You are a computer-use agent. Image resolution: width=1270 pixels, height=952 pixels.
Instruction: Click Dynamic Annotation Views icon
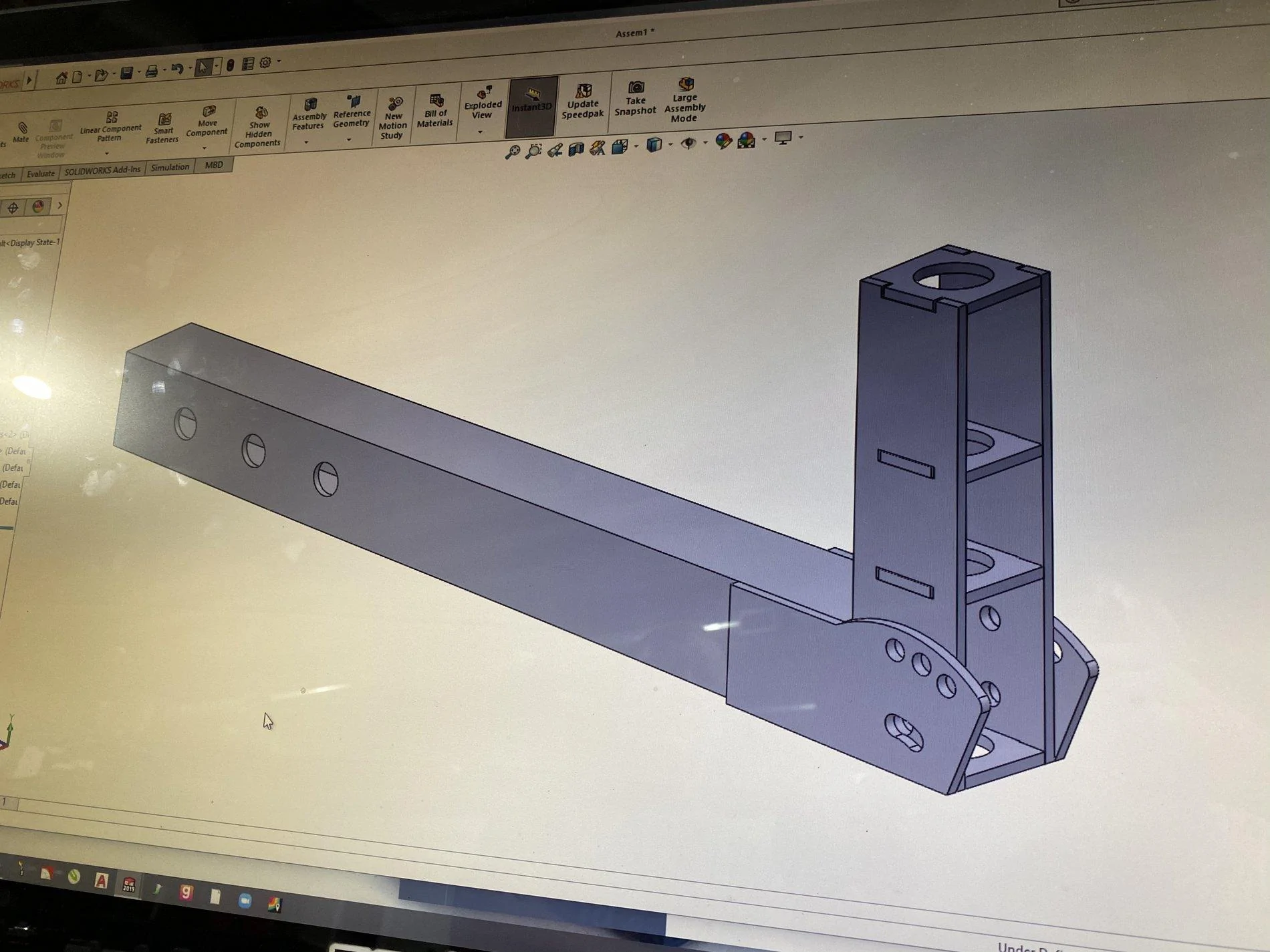pyautogui.click(x=598, y=148)
